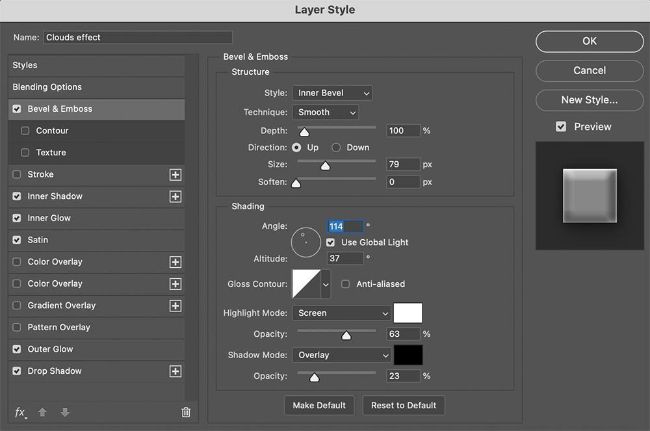Add another Inner Shadow with plus icon

[x=175, y=196]
